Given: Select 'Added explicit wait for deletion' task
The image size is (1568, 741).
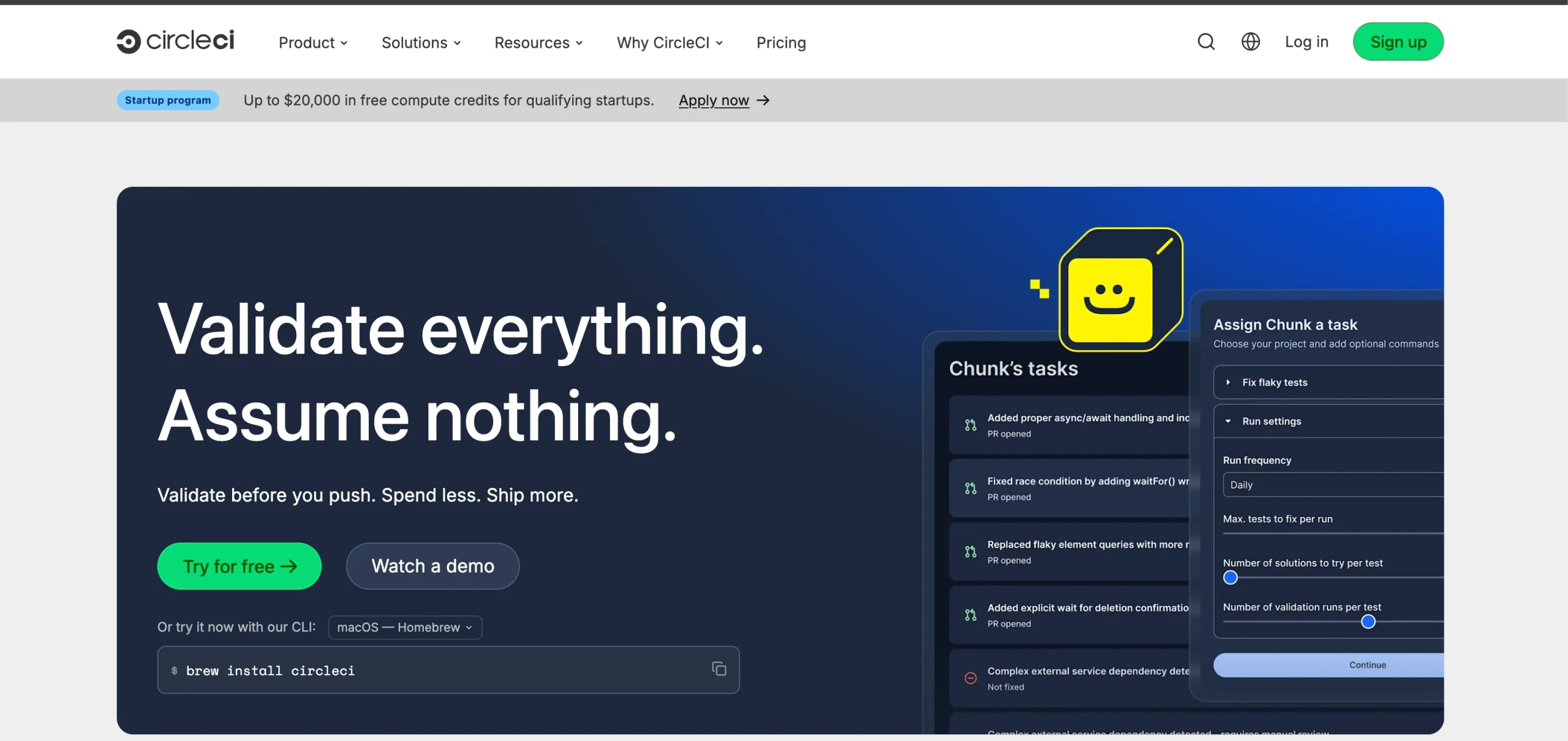Looking at the screenshot, I should (x=1069, y=615).
